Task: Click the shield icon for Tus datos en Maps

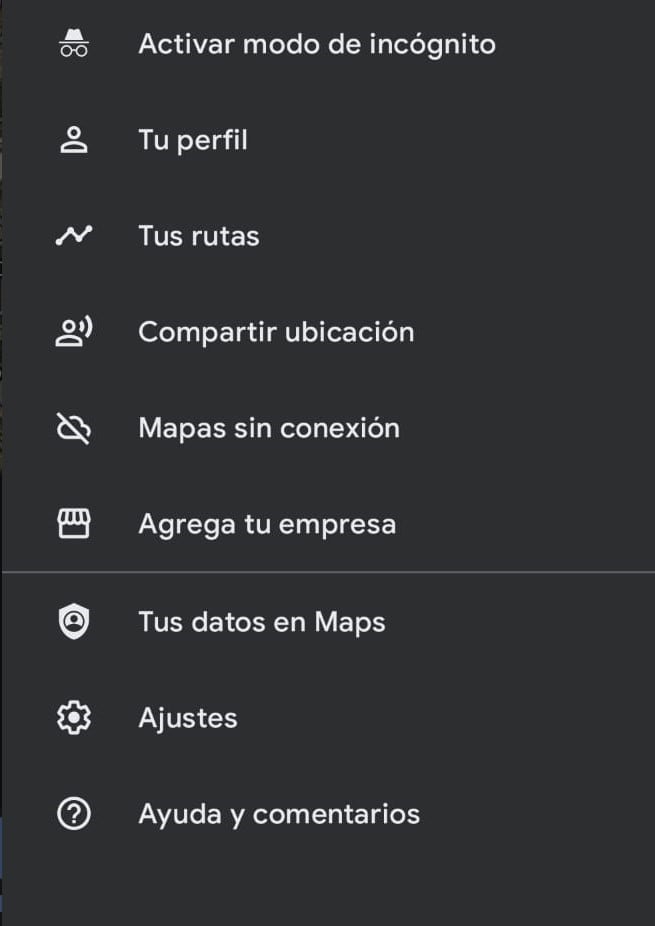Action: point(74,622)
